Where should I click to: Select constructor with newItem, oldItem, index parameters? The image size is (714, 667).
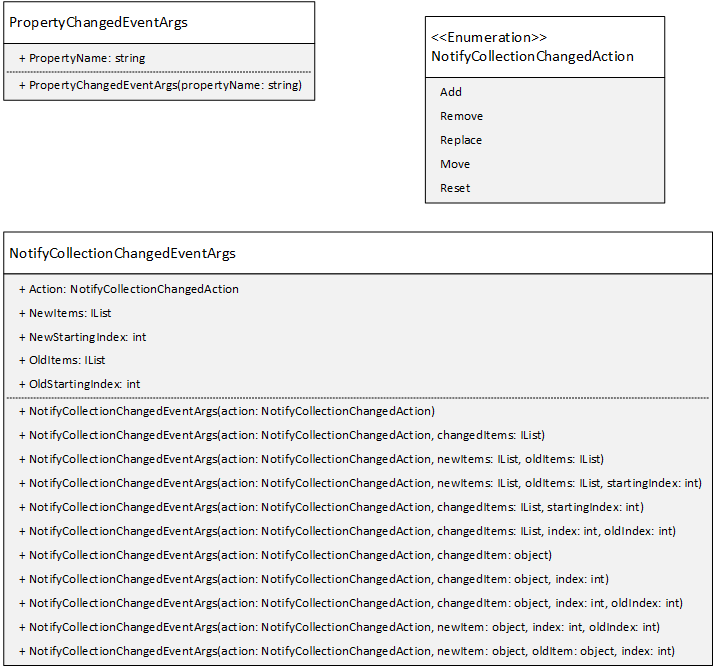[x=347, y=651]
